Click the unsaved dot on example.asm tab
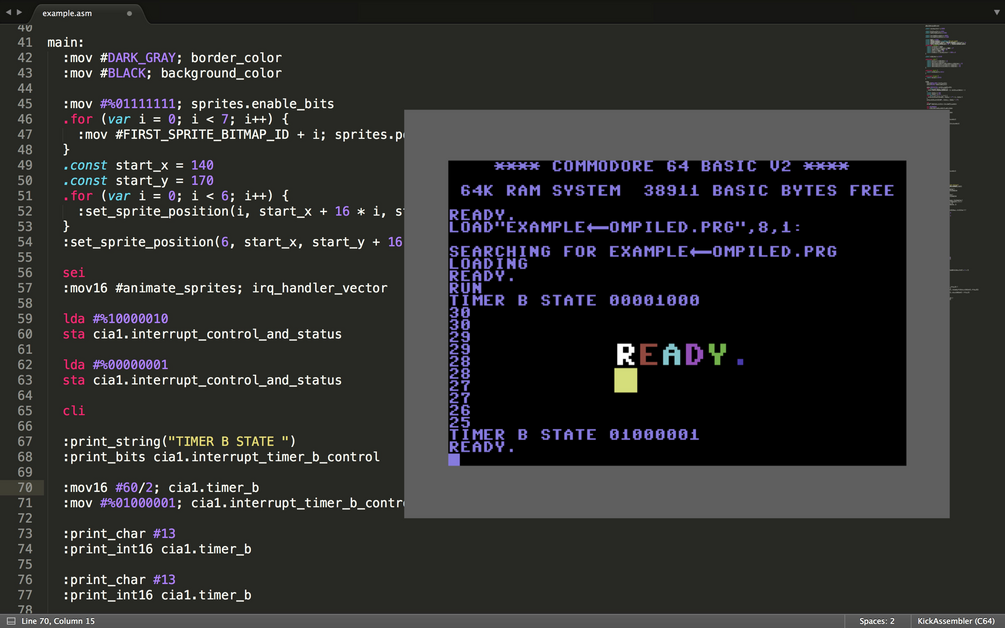 click(x=129, y=13)
